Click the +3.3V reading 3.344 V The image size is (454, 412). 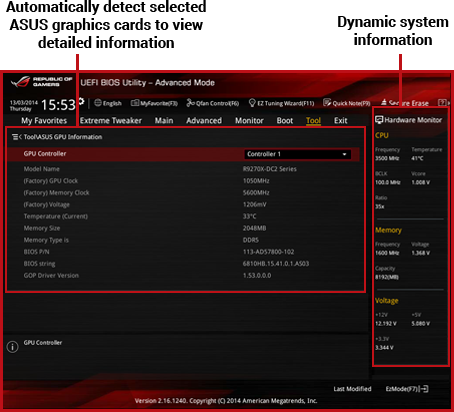click(x=384, y=348)
